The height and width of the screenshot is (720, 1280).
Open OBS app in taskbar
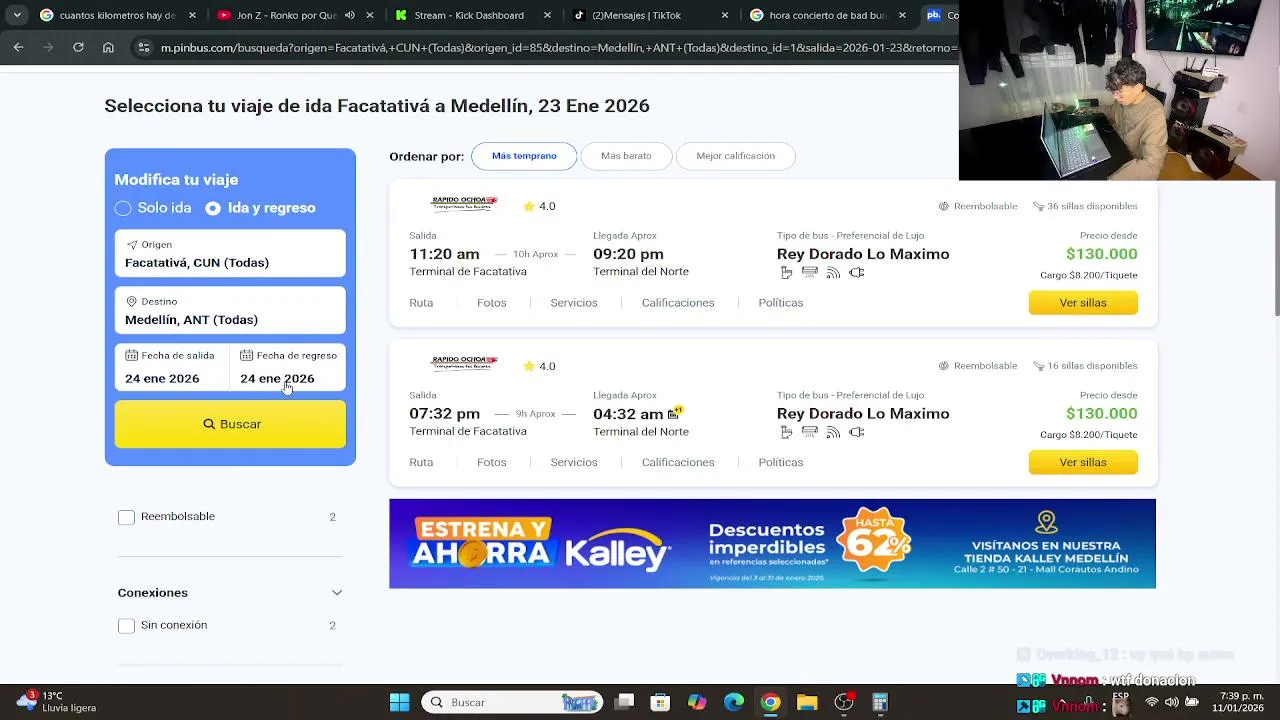[844, 702]
